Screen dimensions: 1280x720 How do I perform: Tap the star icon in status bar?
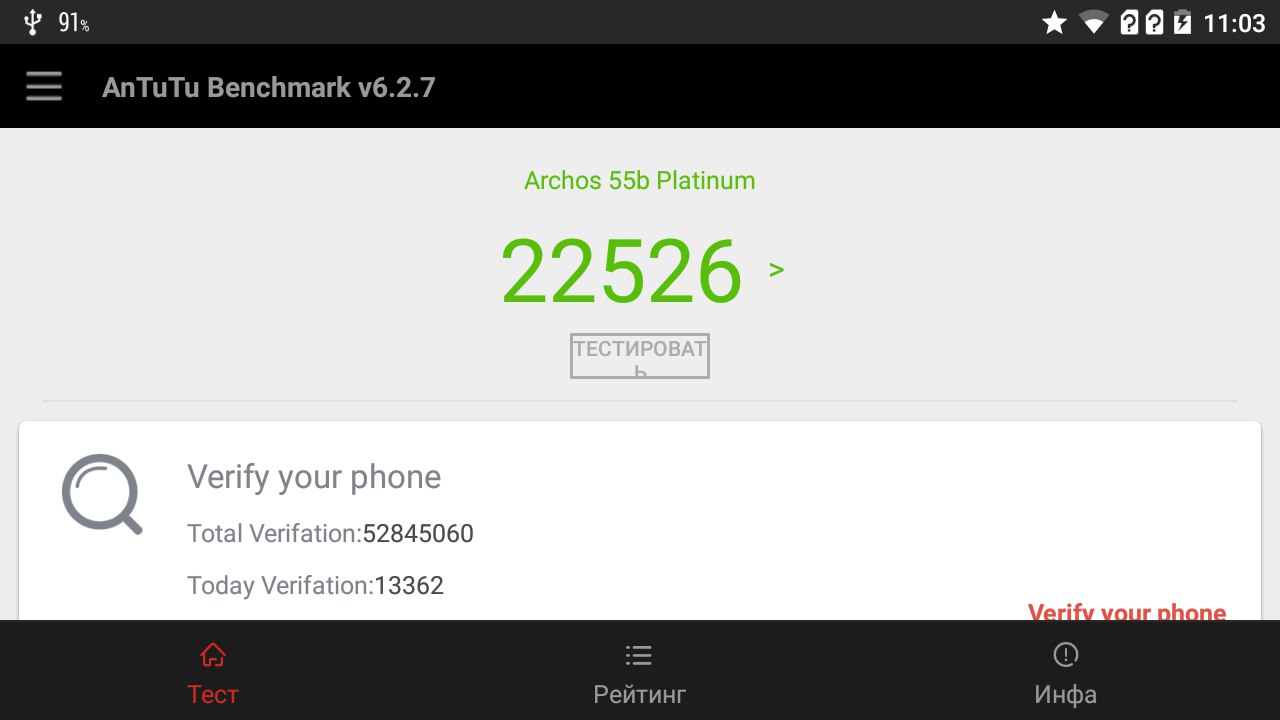(x=1054, y=23)
